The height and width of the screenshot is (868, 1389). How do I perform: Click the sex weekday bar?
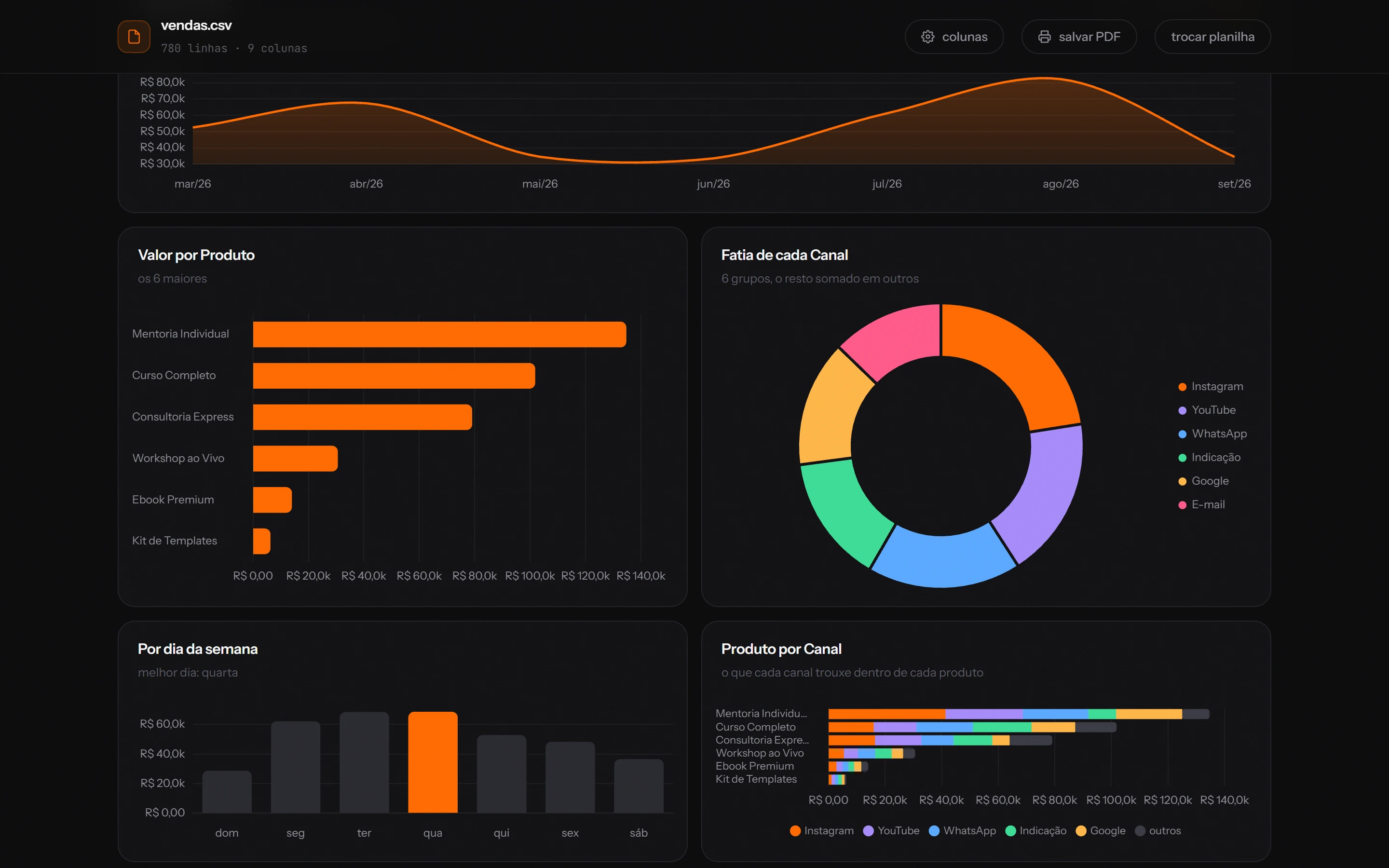[570, 777]
